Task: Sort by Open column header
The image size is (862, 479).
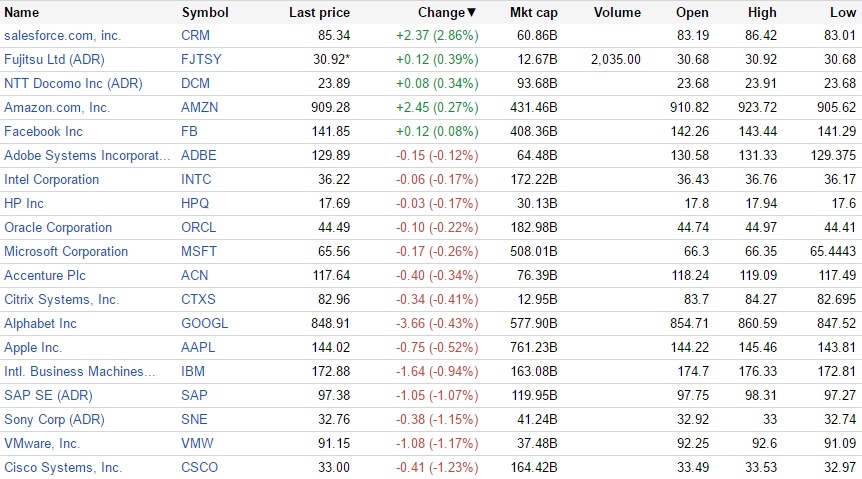Action: coord(692,13)
